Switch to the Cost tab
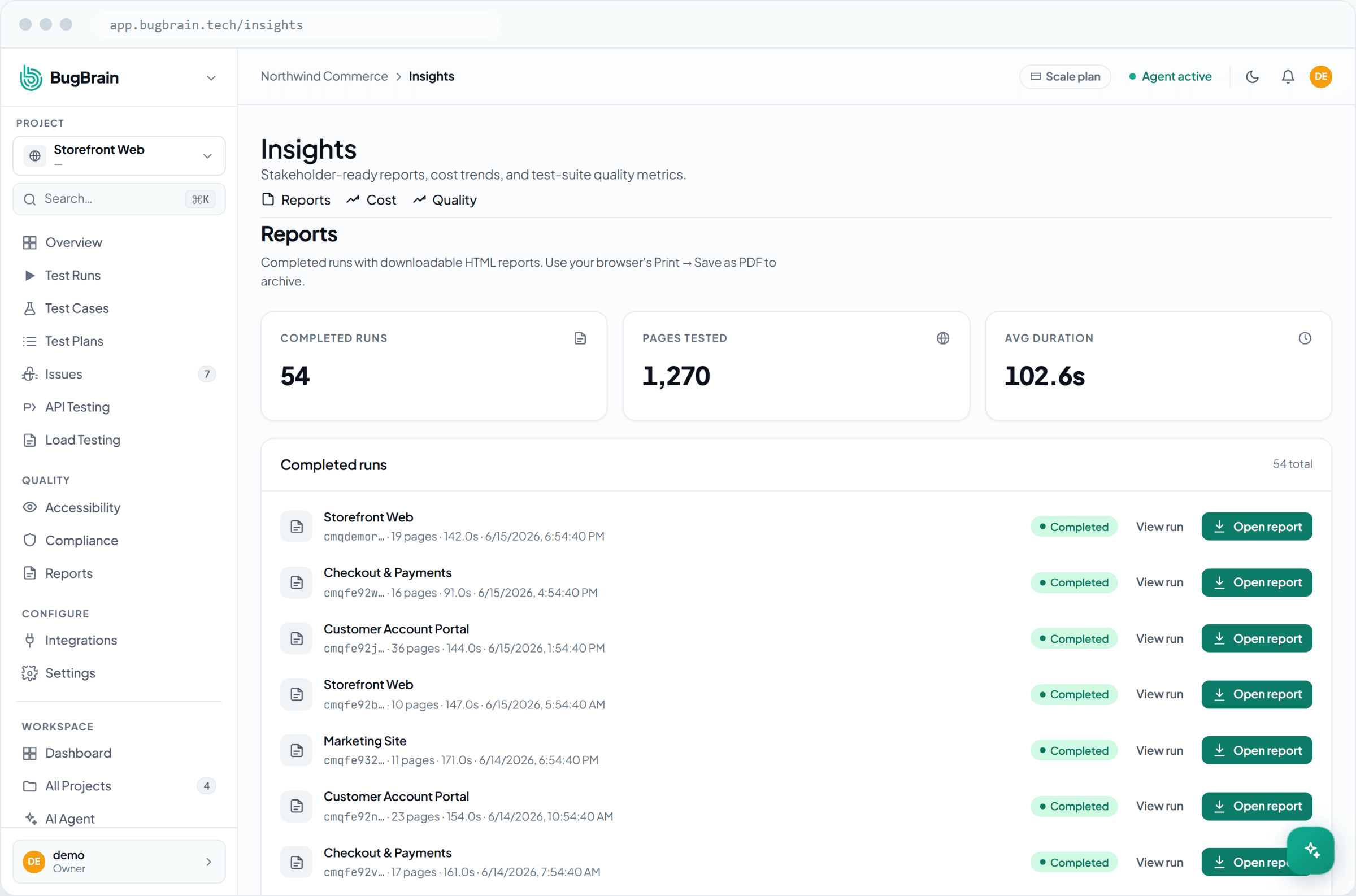The width and height of the screenshot is (1356, 896). tap(371, 200)
